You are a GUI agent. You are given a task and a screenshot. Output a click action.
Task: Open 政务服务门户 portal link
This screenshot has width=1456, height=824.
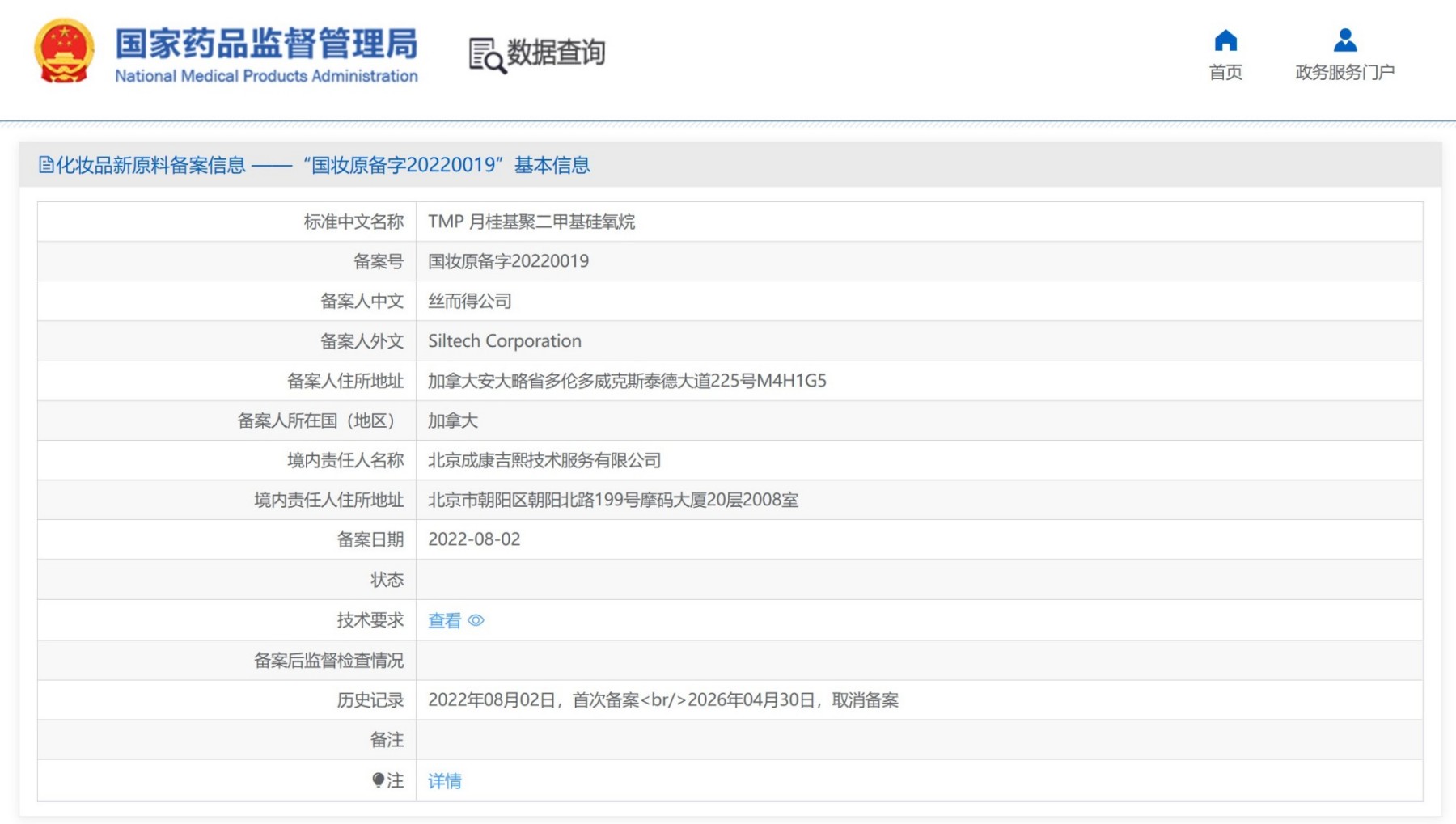pyautogui.click(x=1344, y=73)
